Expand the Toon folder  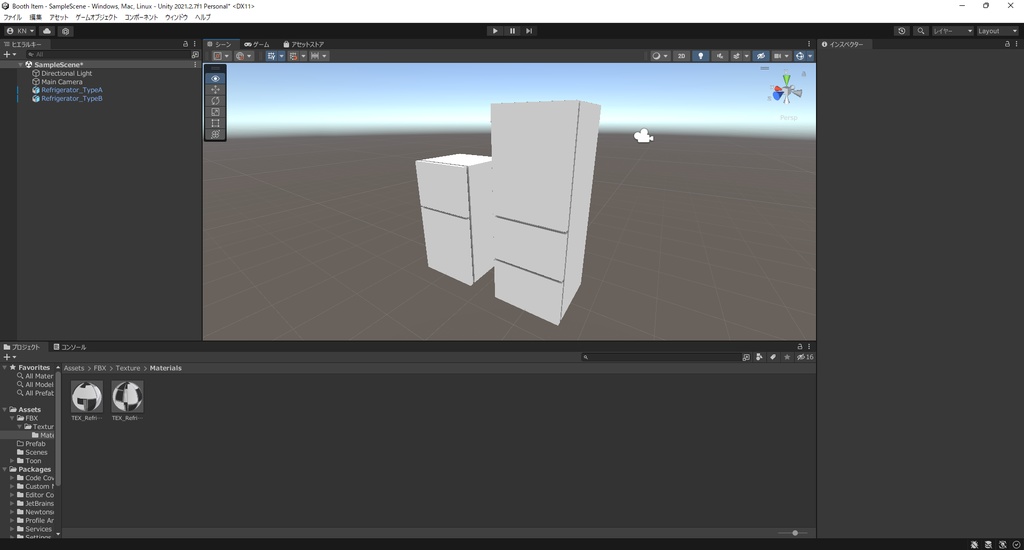tap(12, 461)
